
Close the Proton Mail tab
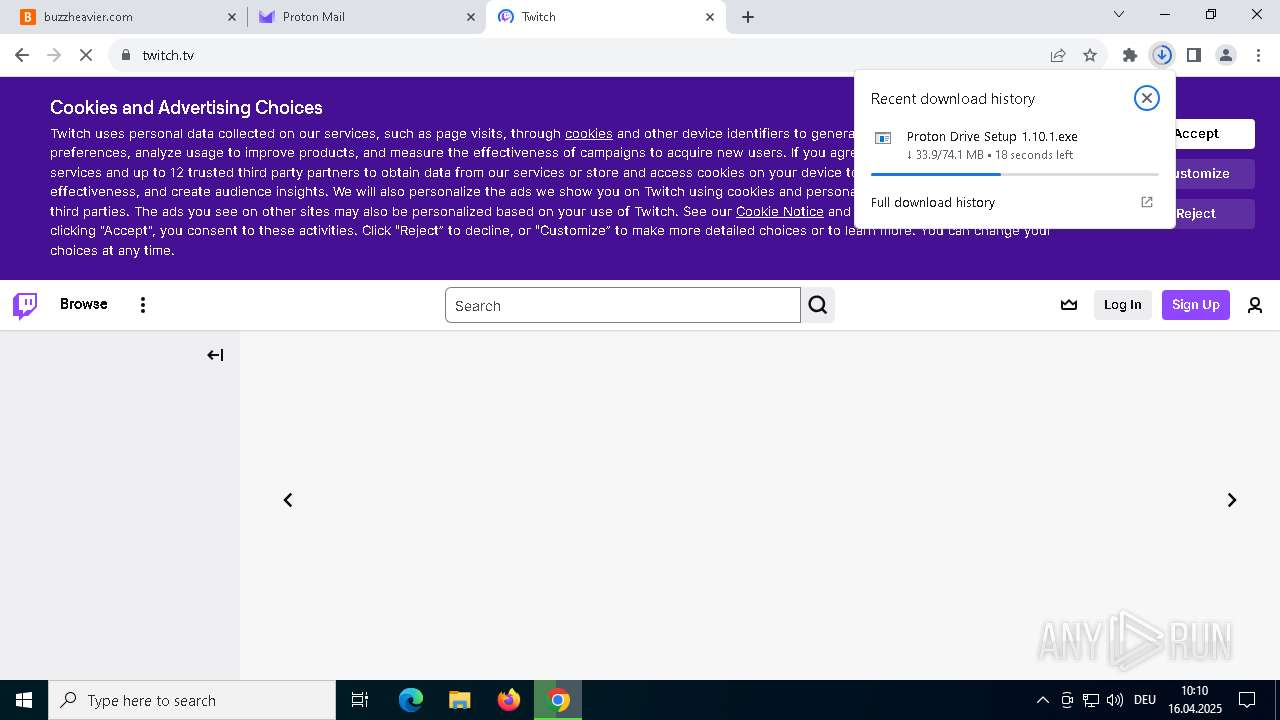point(471,17)
